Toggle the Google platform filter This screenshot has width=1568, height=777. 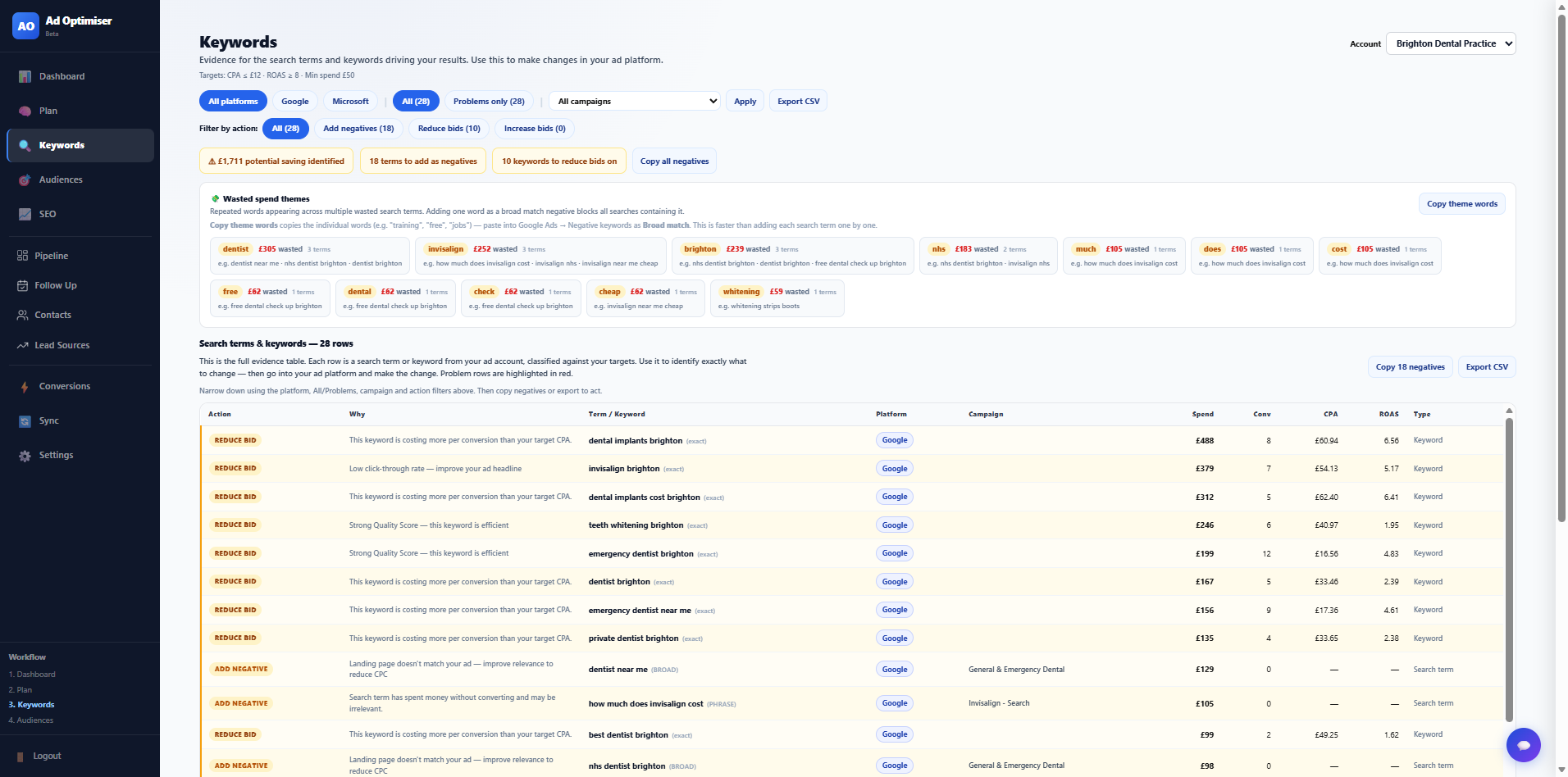click(295, 101)
